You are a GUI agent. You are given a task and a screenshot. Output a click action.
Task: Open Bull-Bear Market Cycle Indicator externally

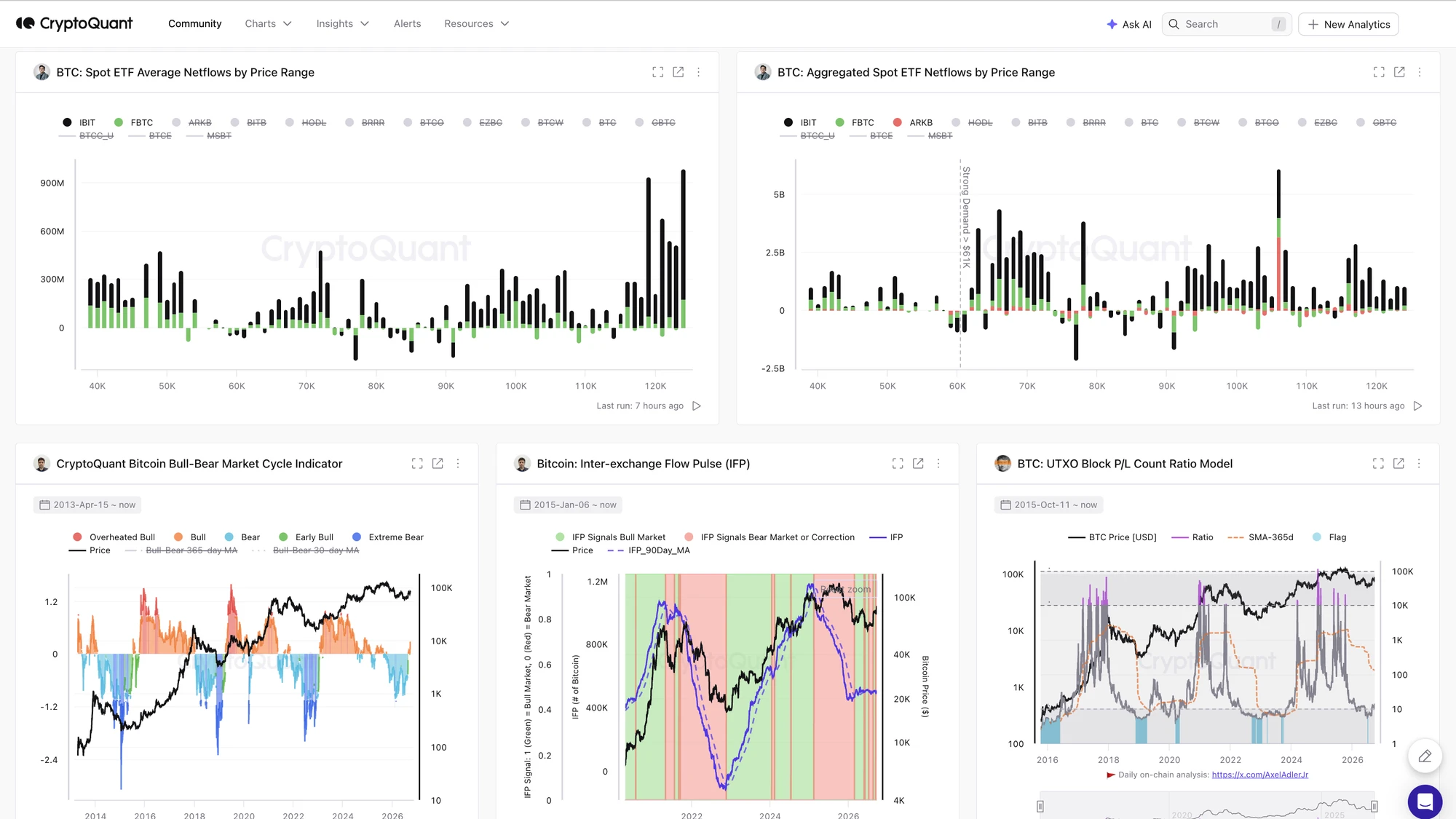[438, 464]
